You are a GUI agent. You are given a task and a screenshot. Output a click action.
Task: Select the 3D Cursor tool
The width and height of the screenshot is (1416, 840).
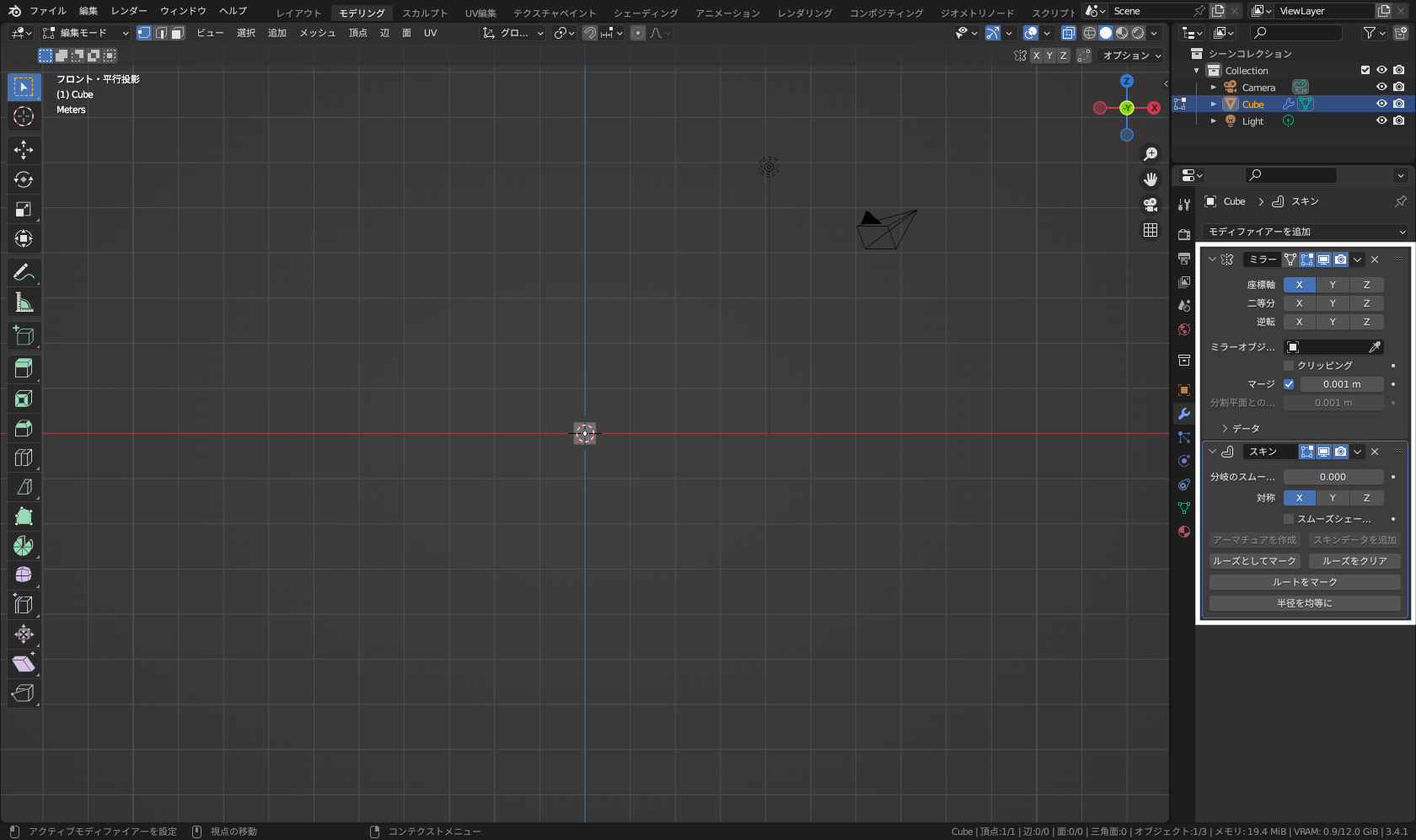(24, 116)
